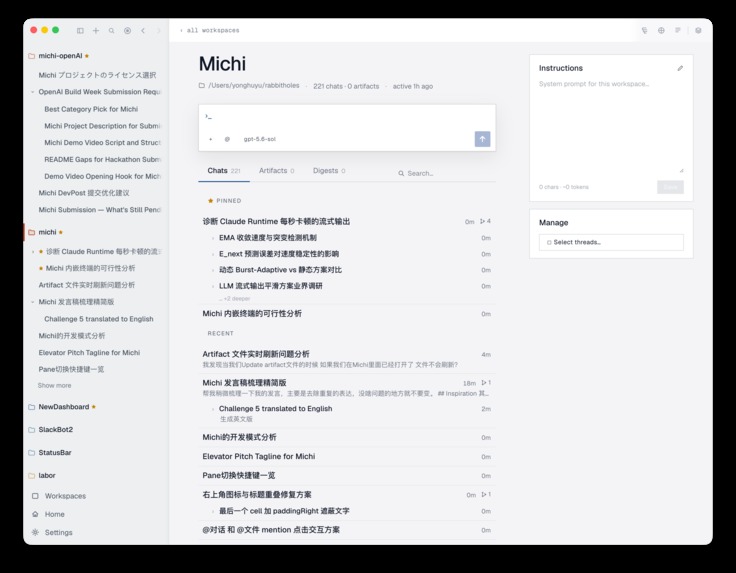The image size is (736, 573).
Task: Select Michi プロジェクトのライセンス選択 in sidebar
Action: (97, 75)
